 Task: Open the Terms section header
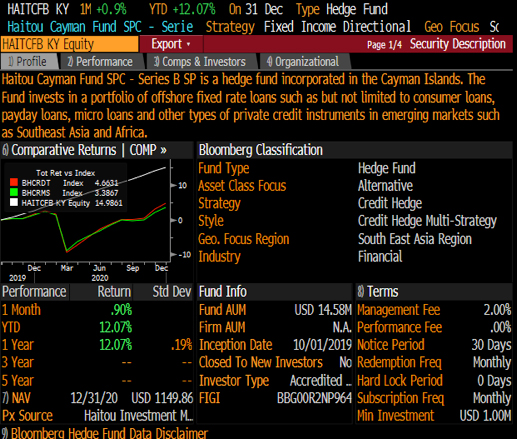(378, 292)
